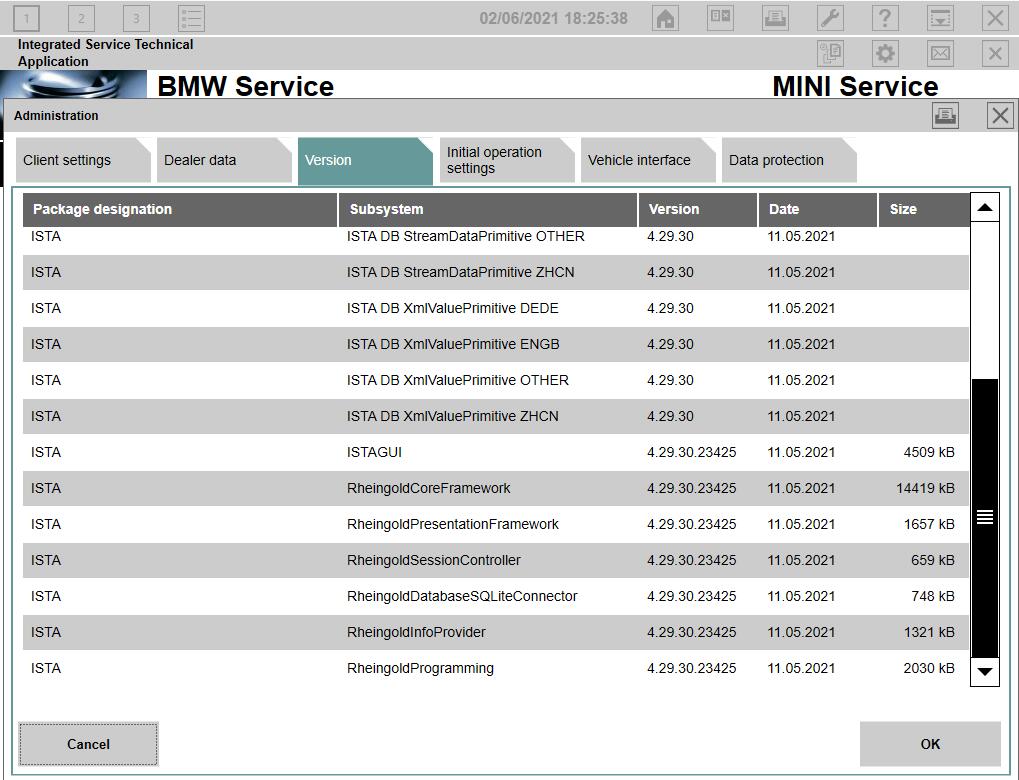
Task: Click the scrollbar up arrow
Action: tap(985, 207)
